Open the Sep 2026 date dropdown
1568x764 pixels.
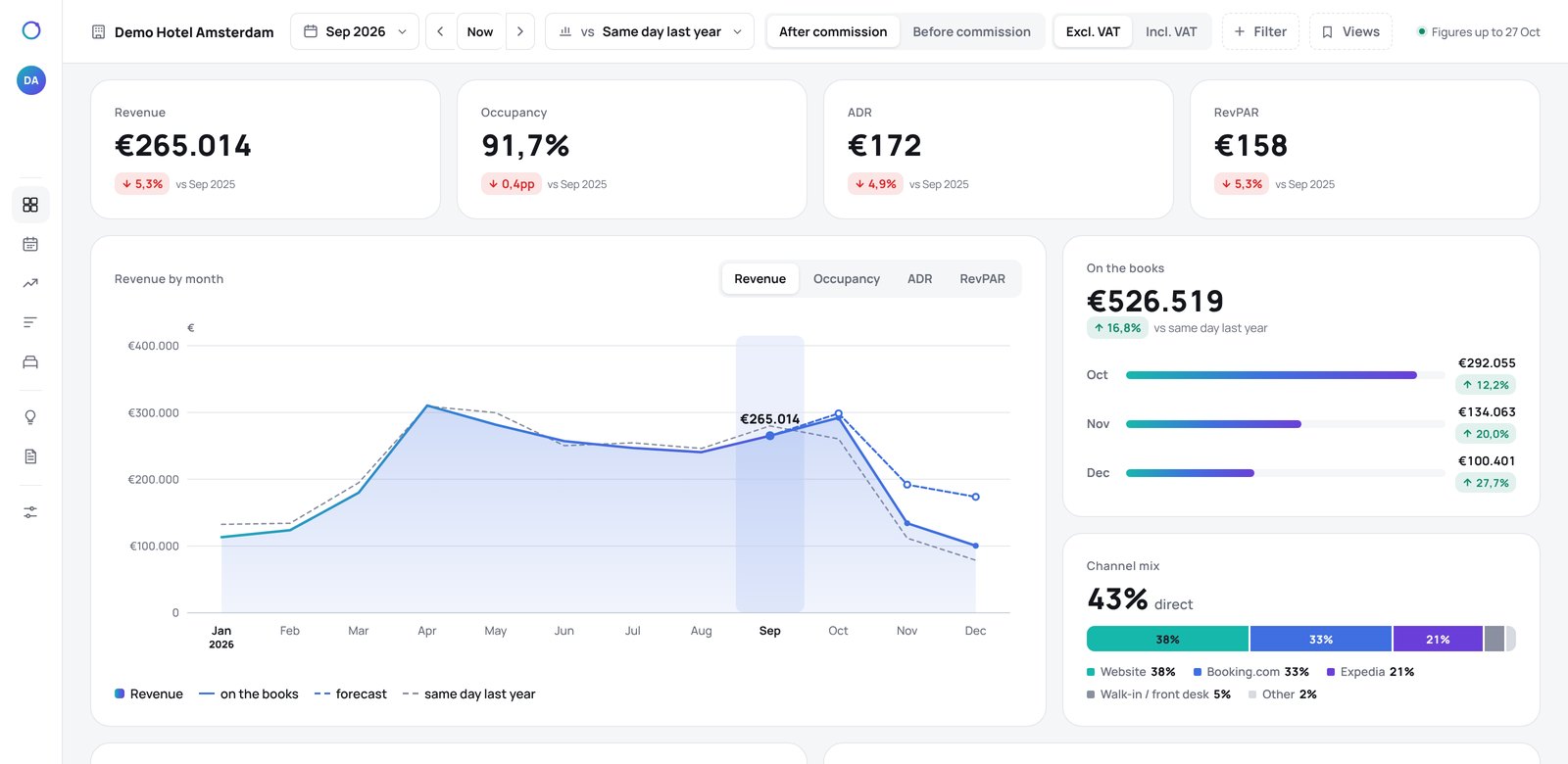point(355,31)
